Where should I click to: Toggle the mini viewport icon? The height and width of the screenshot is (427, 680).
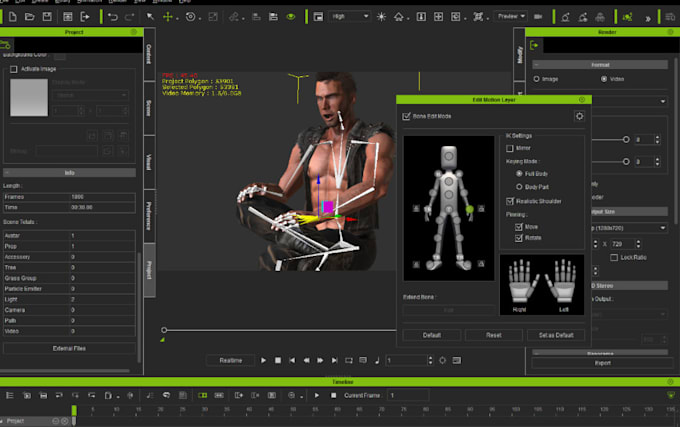[x=318, y=17]
